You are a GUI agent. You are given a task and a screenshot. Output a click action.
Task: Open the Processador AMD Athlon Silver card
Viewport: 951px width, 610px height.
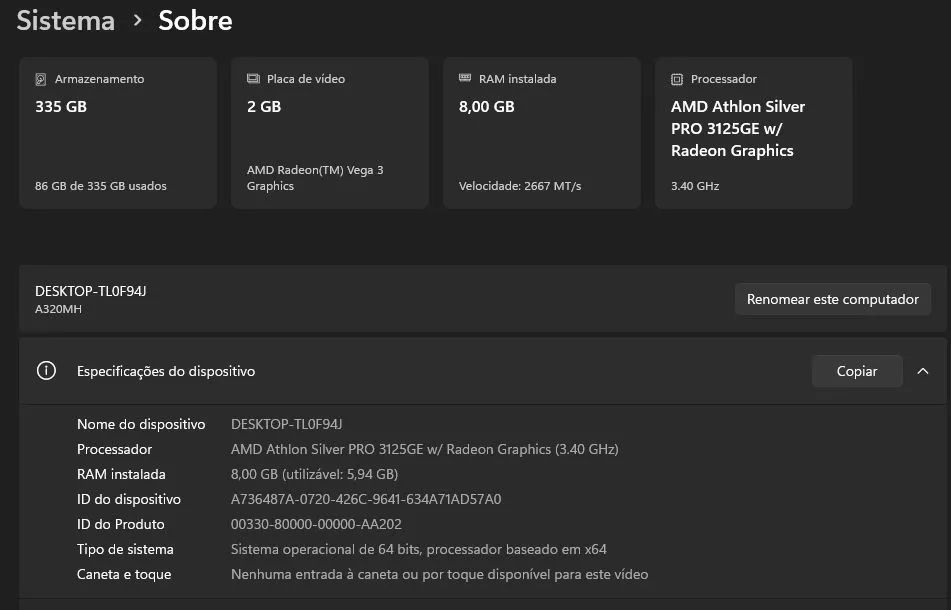pyautogui.click(x=753, y=133)
